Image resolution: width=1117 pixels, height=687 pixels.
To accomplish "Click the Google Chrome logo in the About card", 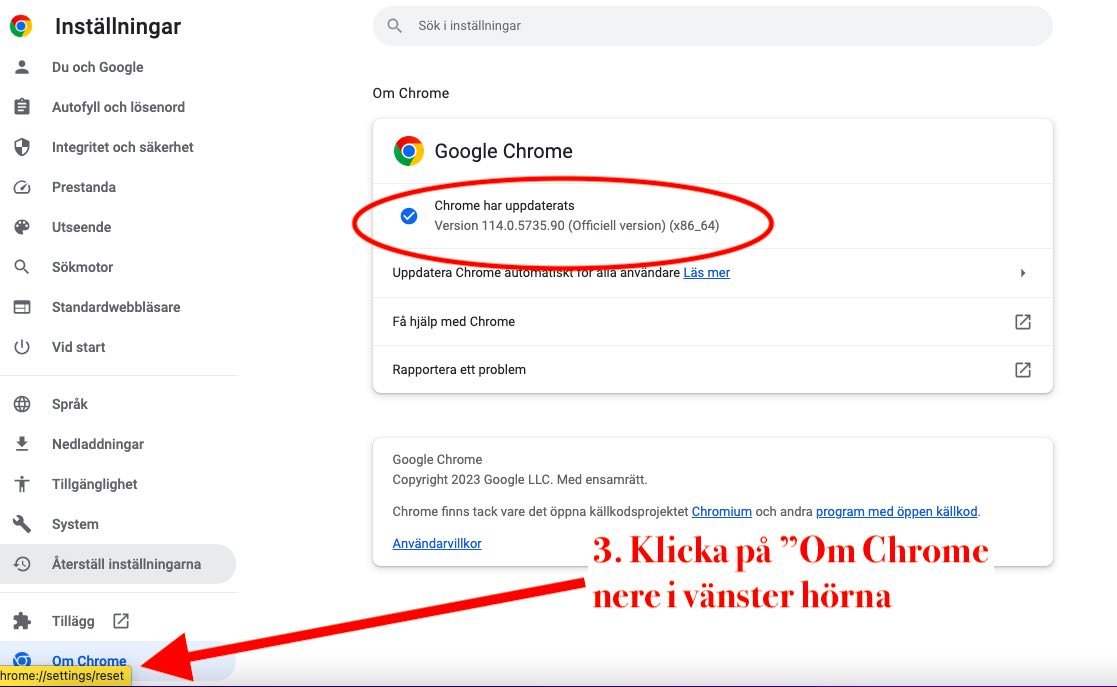I will pos(409,151).
